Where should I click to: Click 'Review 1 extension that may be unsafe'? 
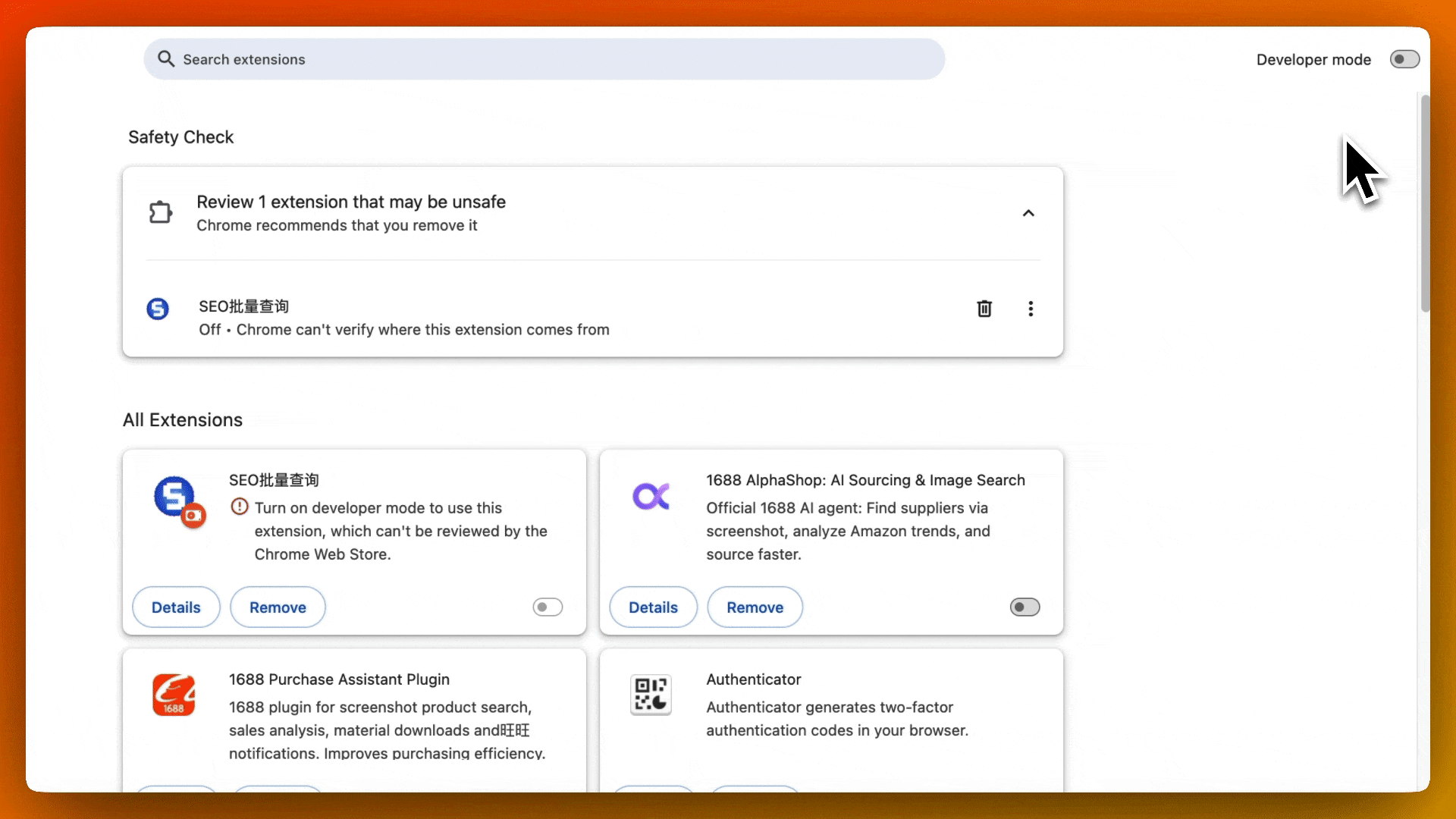coord(351,202)
